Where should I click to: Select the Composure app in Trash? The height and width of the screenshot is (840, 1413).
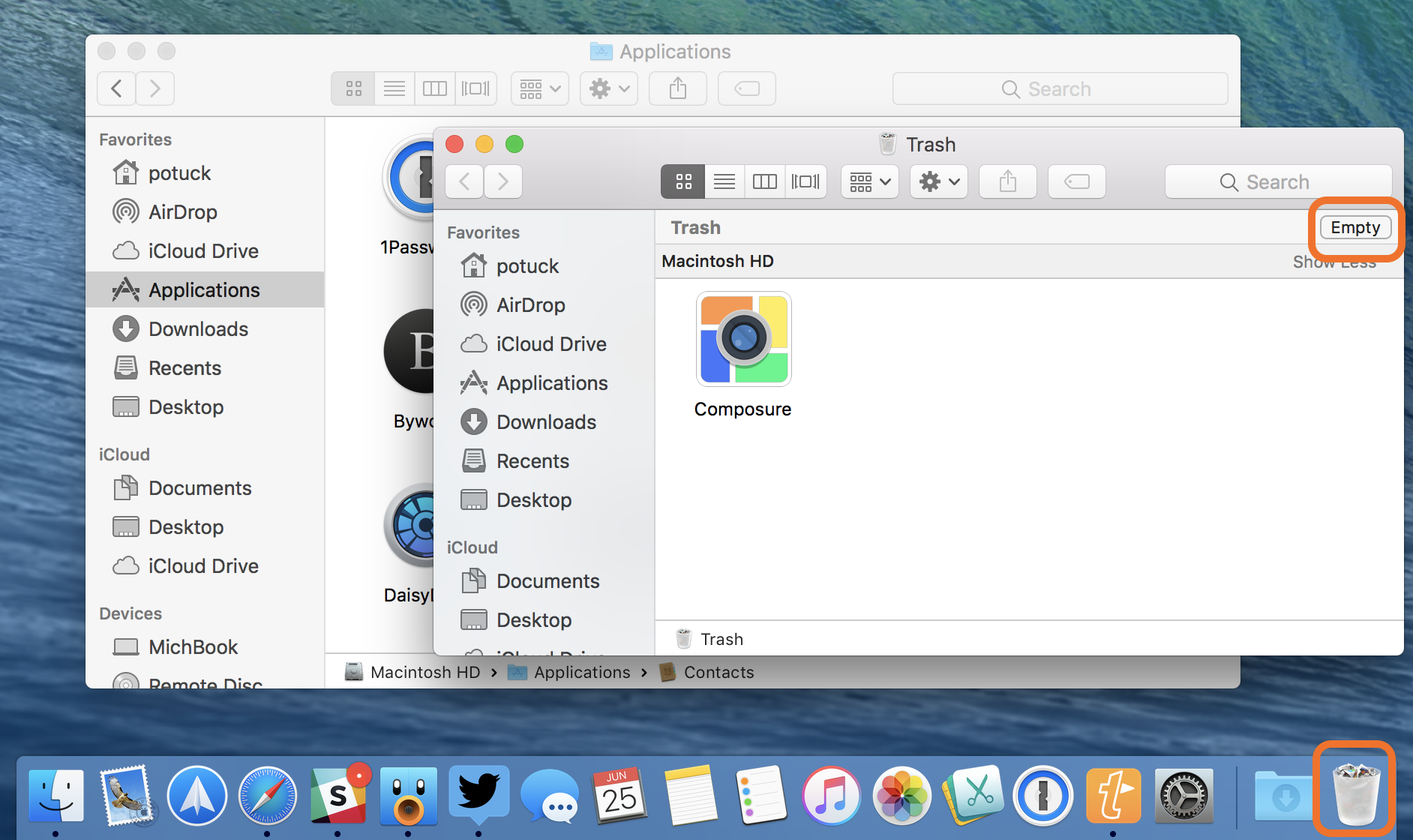pos(743,339)
